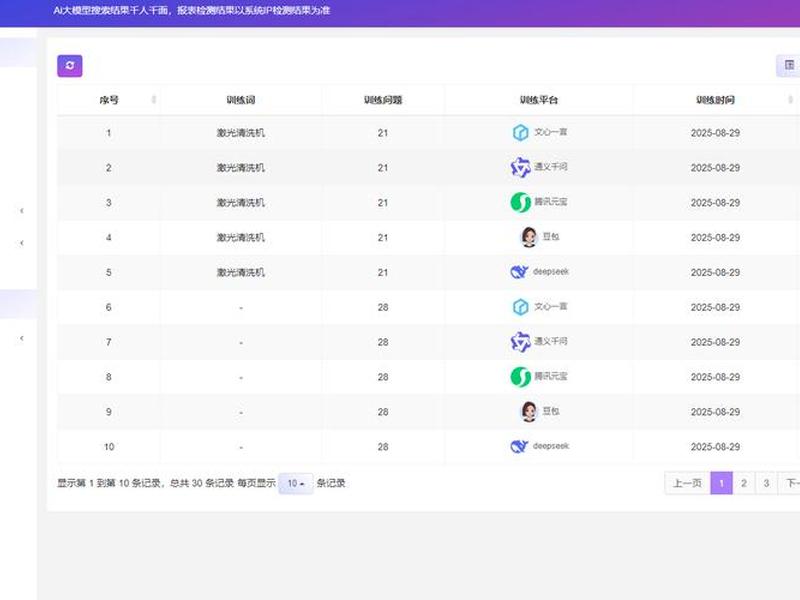The width and height of the screenshot is (800, 600).
Task: Click date 2025-08-29 in row 9
Action: click(x=715, y=412)
